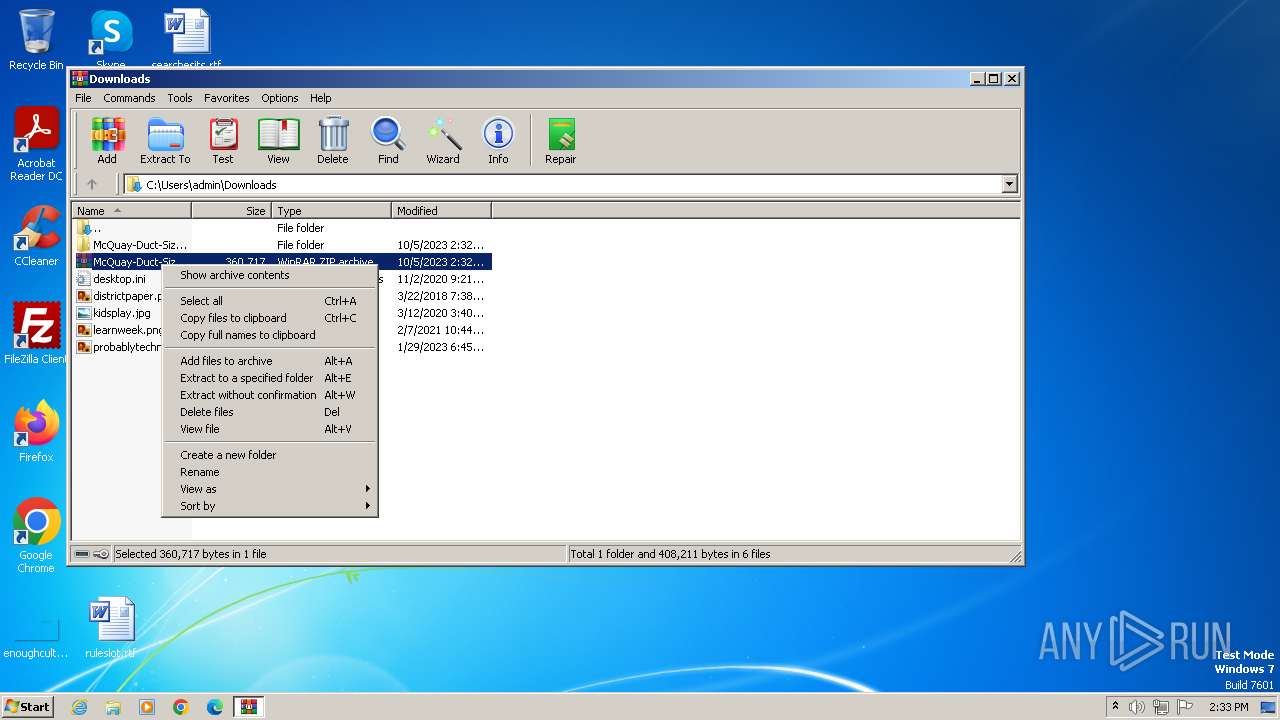
Task: Open Firefox desktop shortcut
Action: click(x=36, y=432)
